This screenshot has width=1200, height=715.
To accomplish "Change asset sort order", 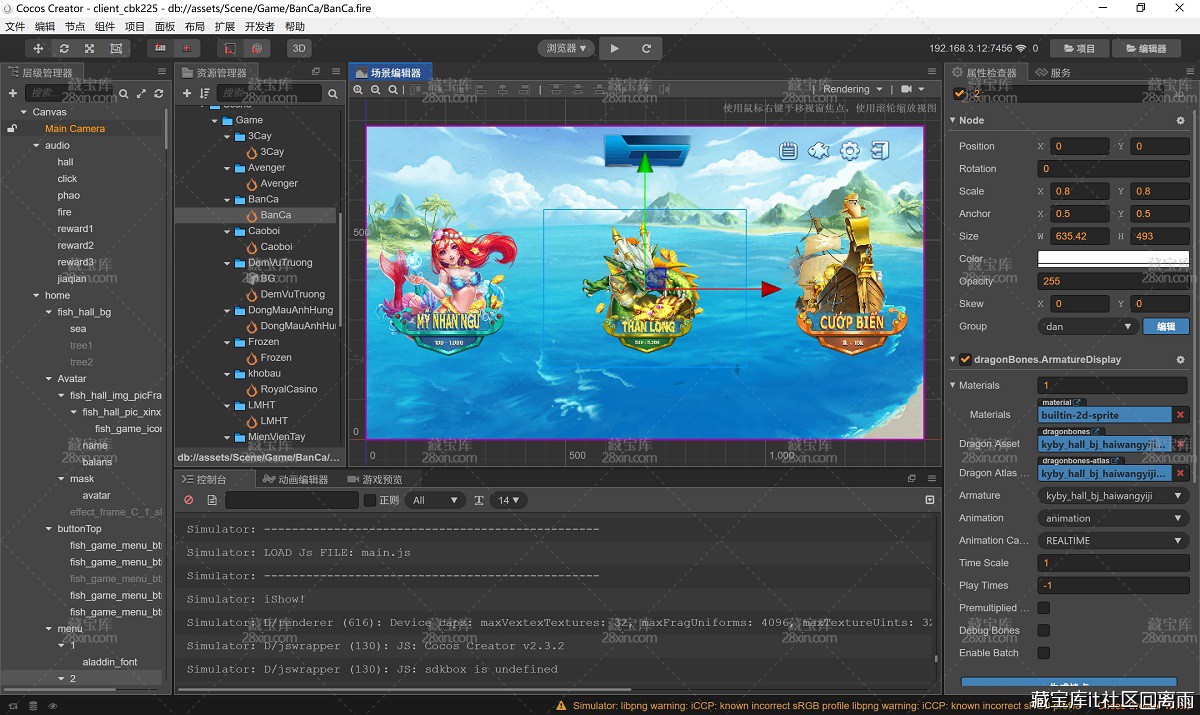I will pyautogui.click(x=204, y=93).
